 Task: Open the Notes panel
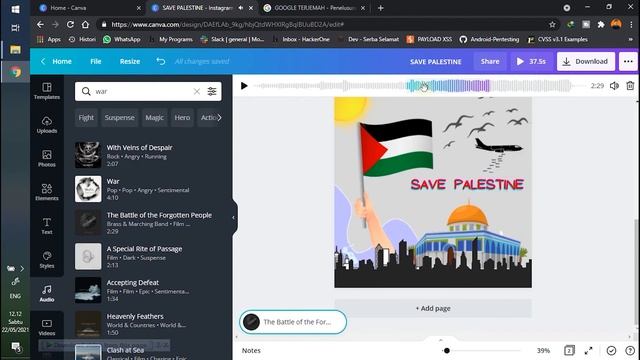(x=251, y=350)
